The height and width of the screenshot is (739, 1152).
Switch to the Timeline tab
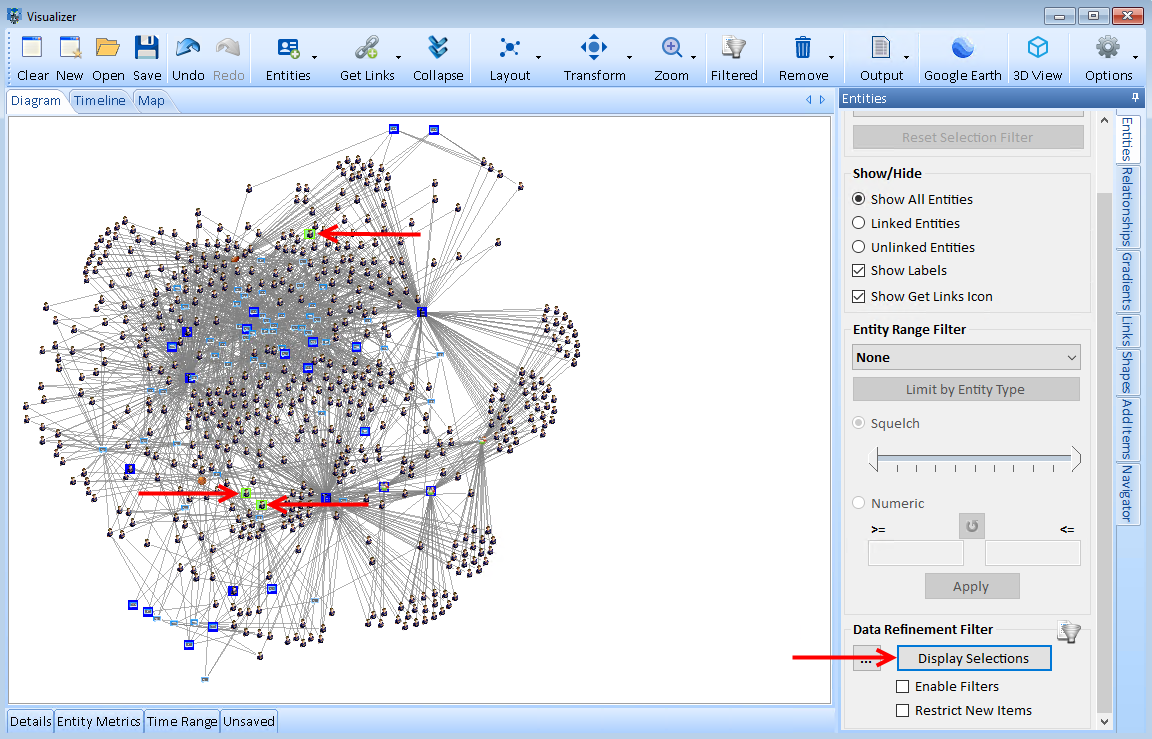click(x=99, y=101)
